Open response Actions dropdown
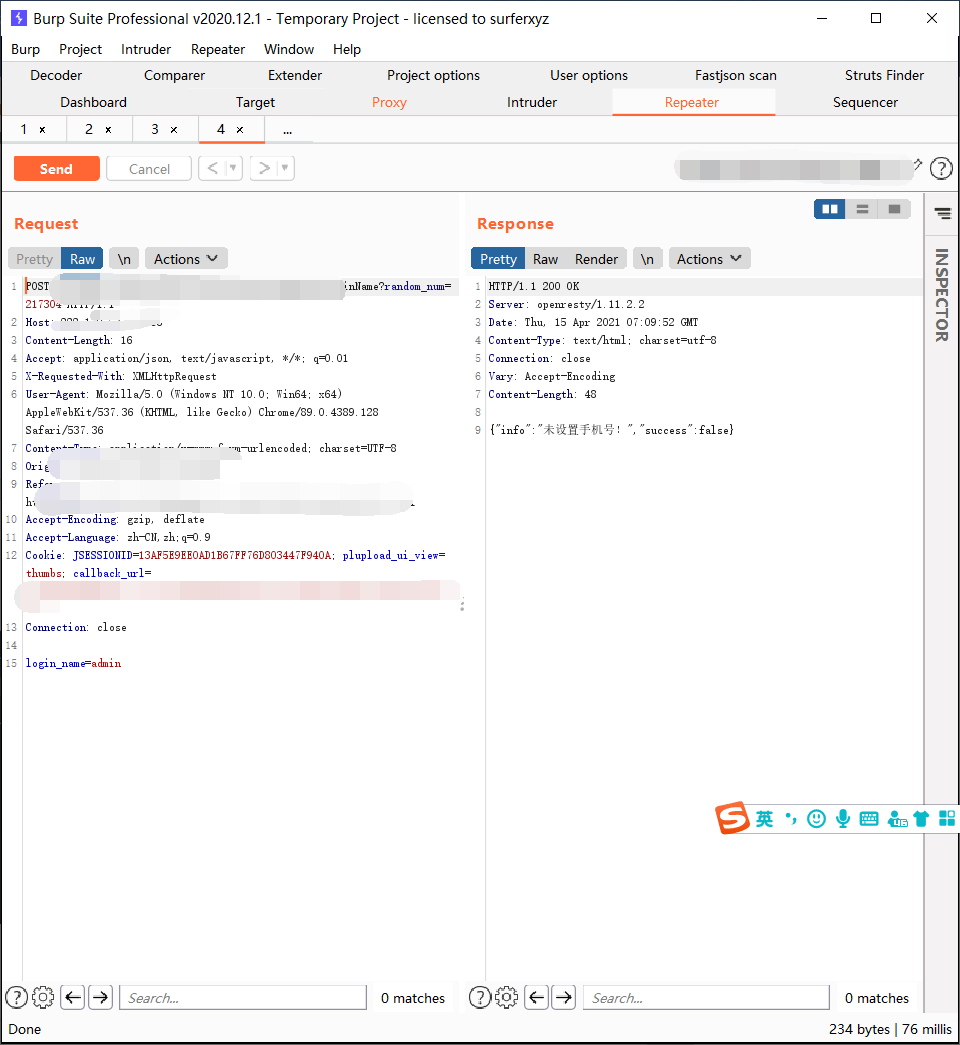The width and height of the screenshot is (960, 1045). (709, 259)
